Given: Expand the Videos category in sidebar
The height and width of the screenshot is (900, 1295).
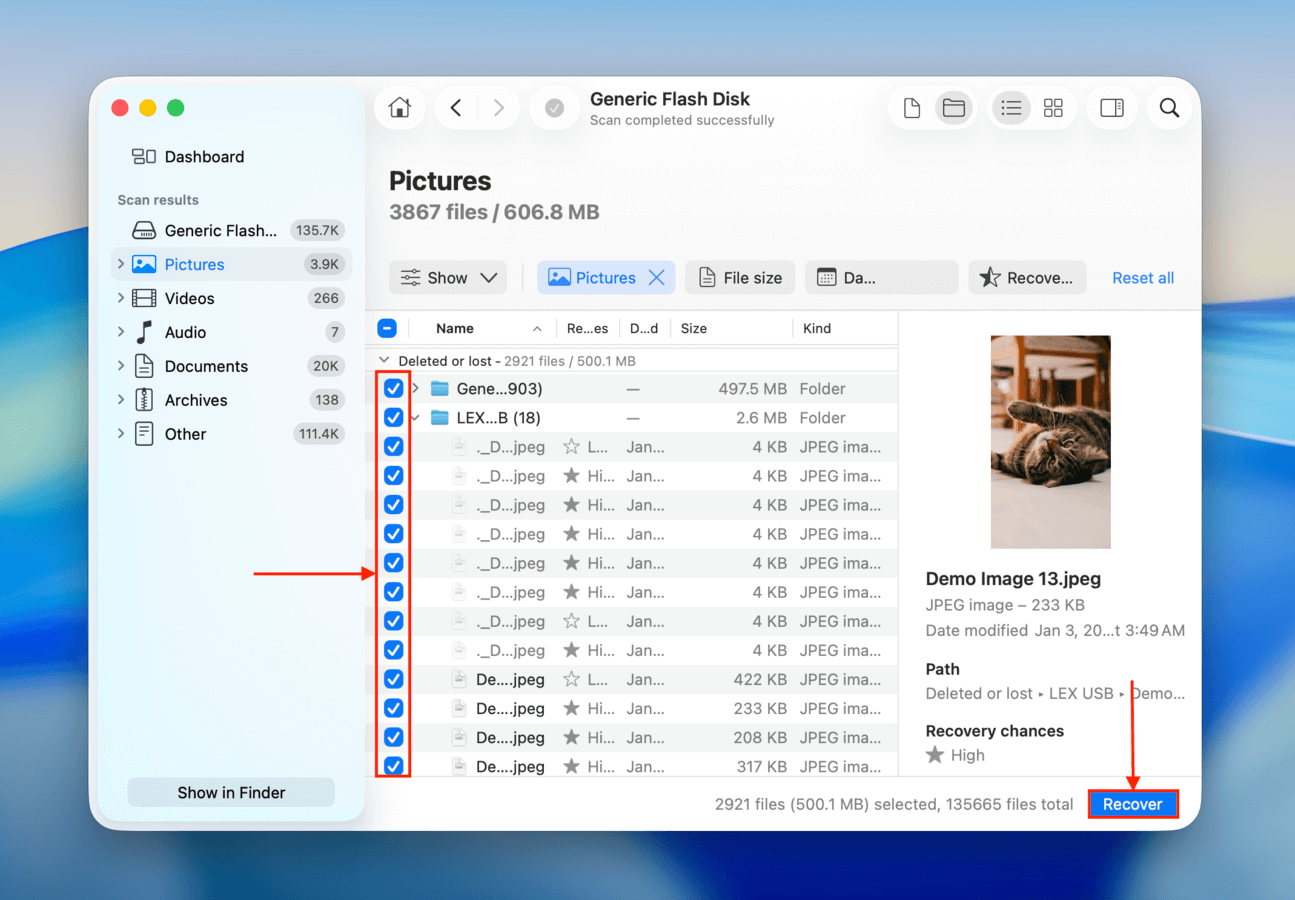Looking at the screenshot, I should (x=120, y=297).
